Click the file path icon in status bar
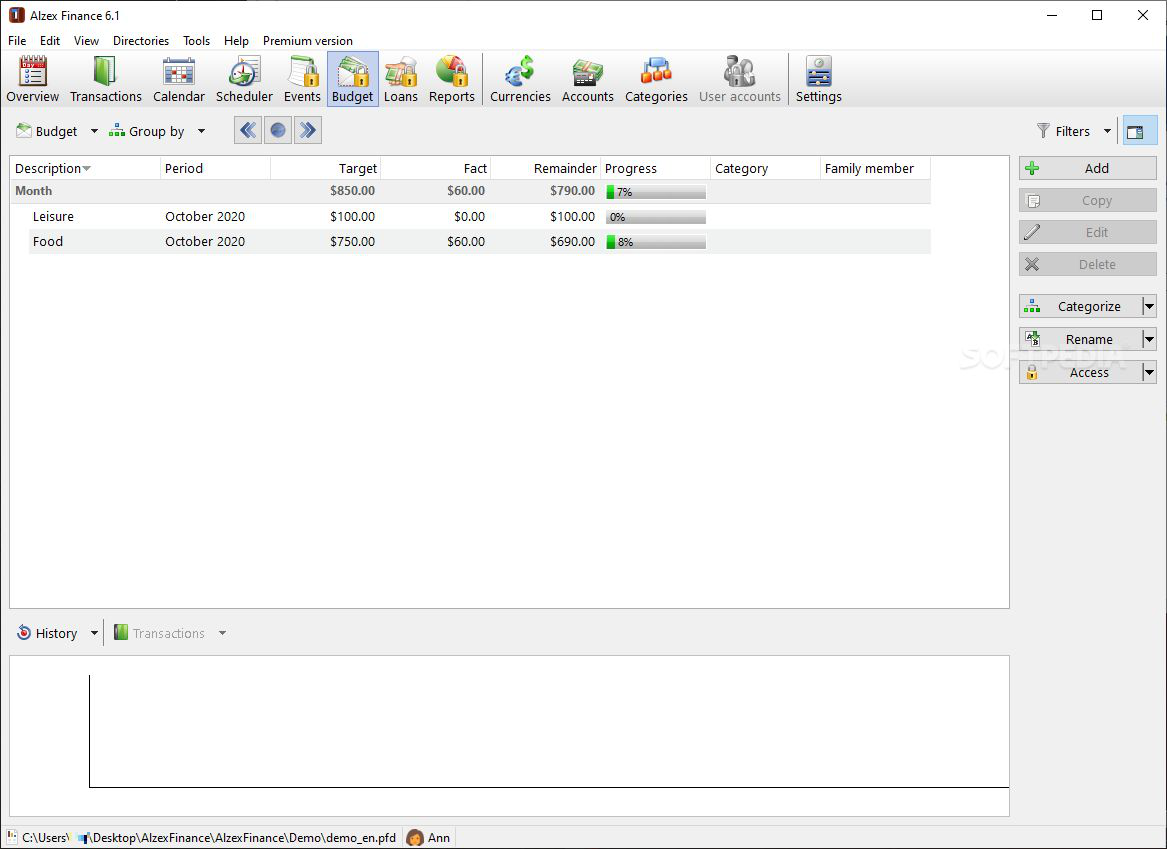 pyautogui.click(x=12, y=838)
